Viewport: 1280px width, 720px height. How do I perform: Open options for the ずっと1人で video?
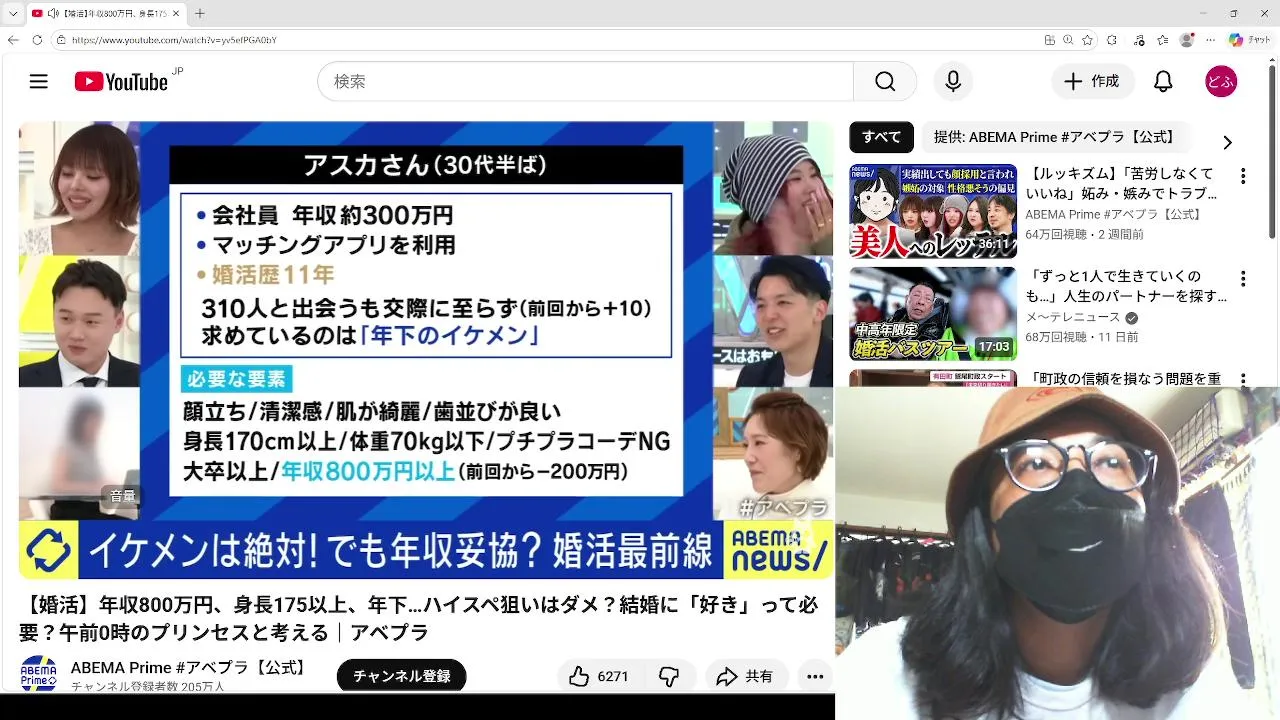1243,279
